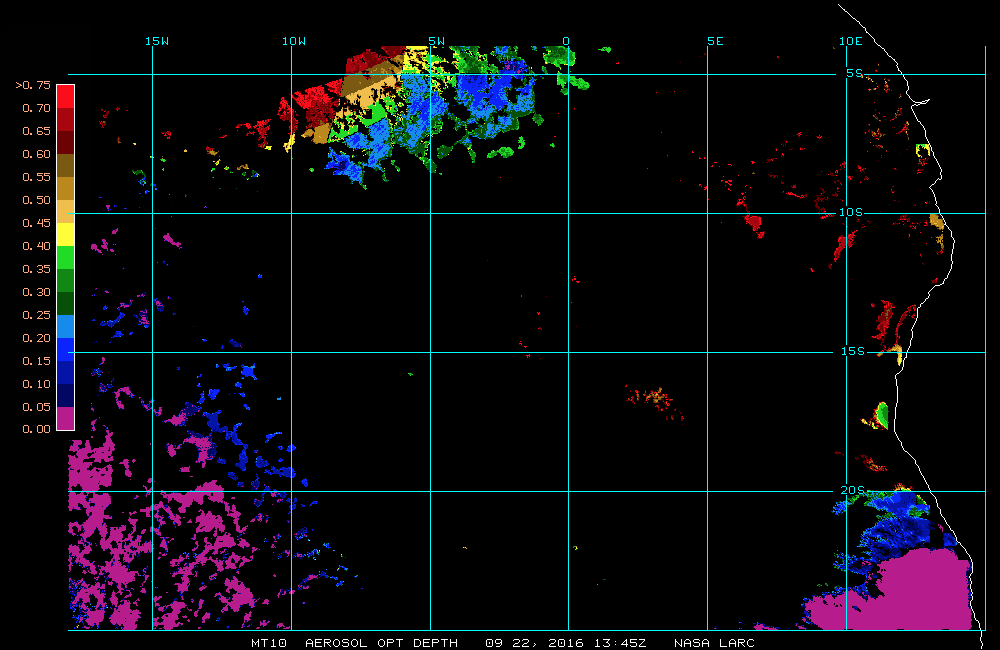This screenshot has width=1000, height=650.
Task: Click the 'NASA LARC' credit text
Action: (x=714, y=643)
